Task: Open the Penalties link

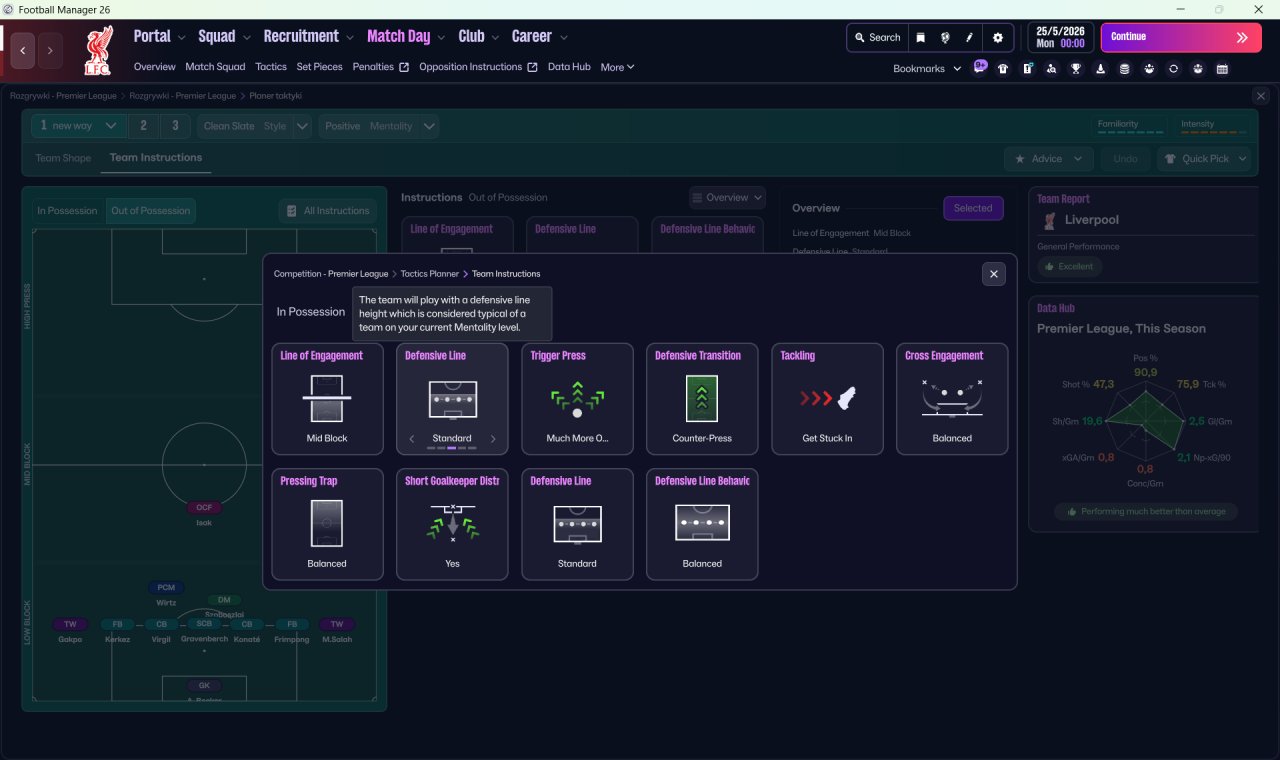Action: pyautogui.click(x=380, y=67)
